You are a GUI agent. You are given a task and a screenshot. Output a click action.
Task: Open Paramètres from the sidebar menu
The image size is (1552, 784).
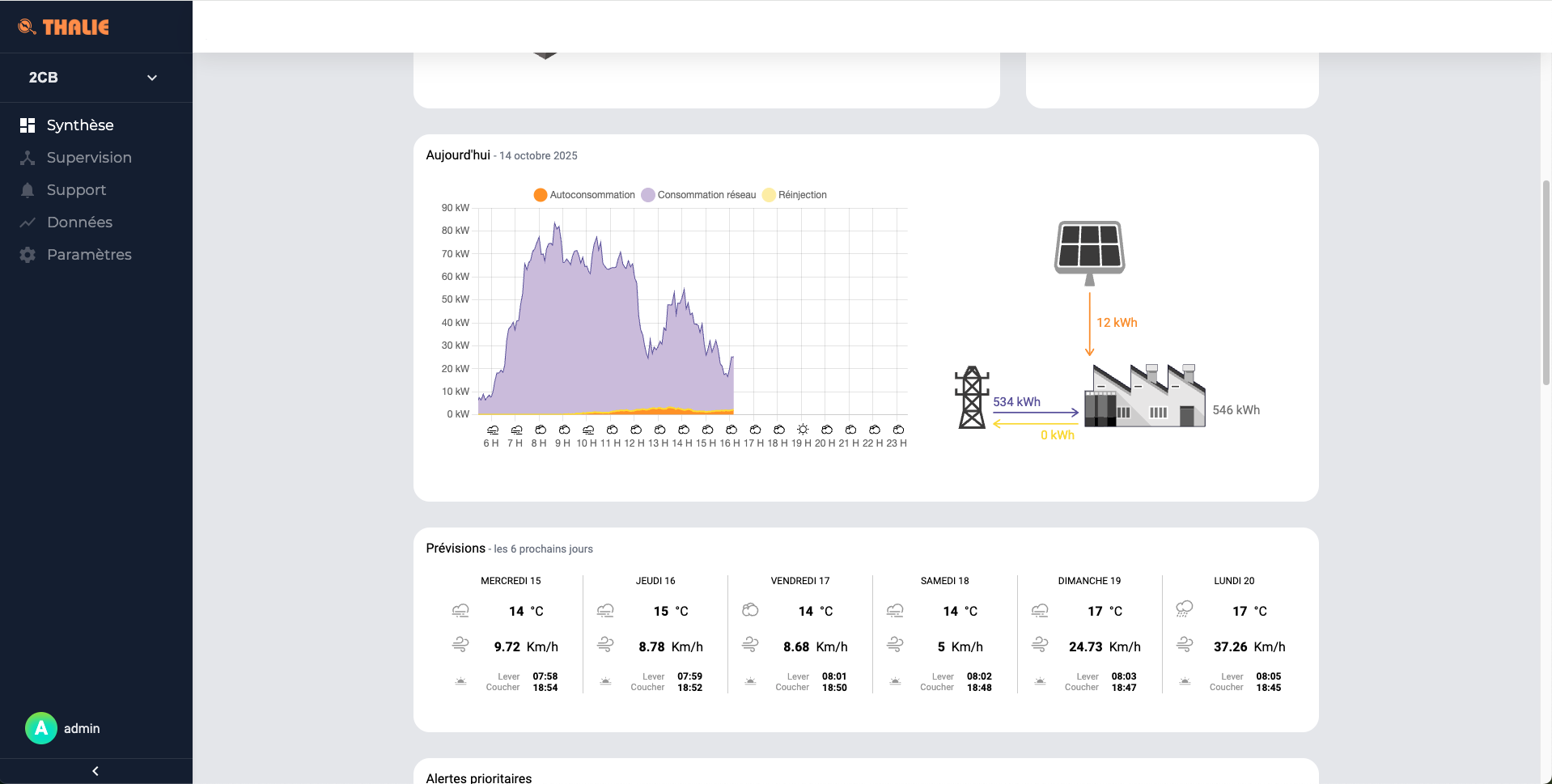click(x=27, y=254)
